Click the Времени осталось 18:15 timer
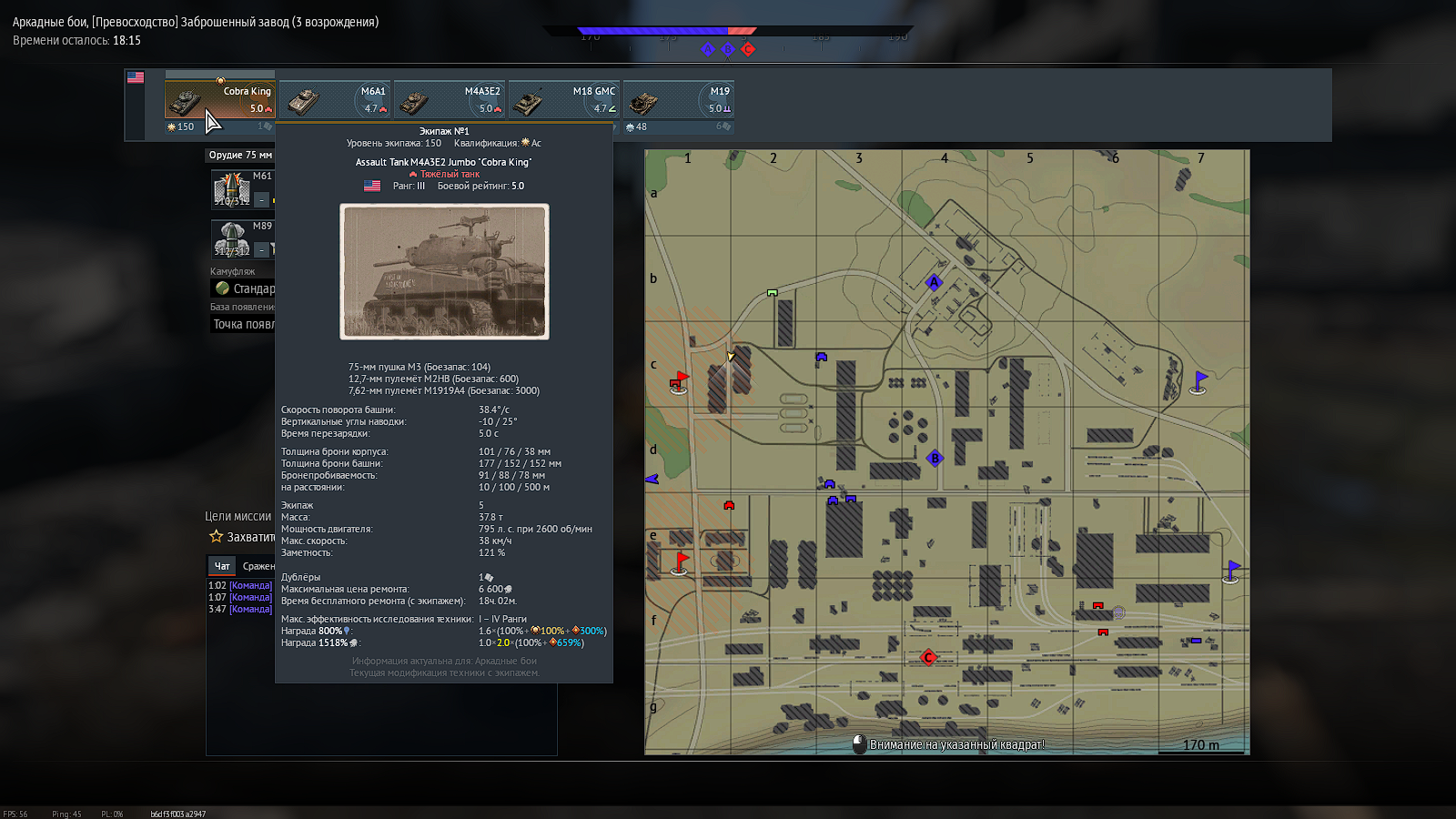1456x819 pixels. tap(76, 40)
